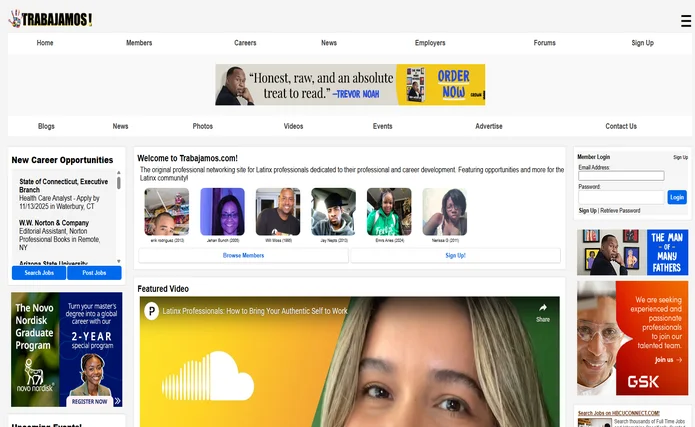The image size is (695, 427).
Task: Go to Careers in top navigation
Action: (245, 43)
